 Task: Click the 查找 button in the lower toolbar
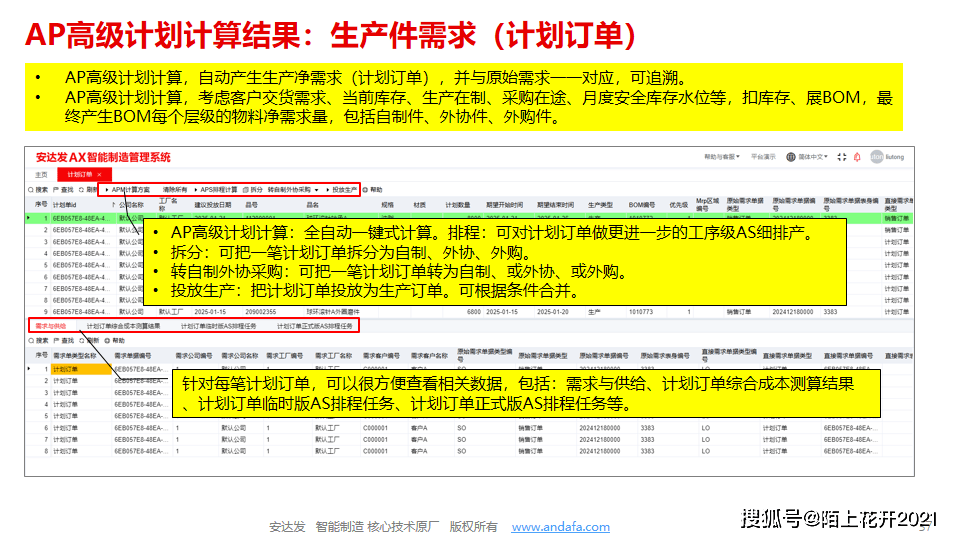click(63, 340)
